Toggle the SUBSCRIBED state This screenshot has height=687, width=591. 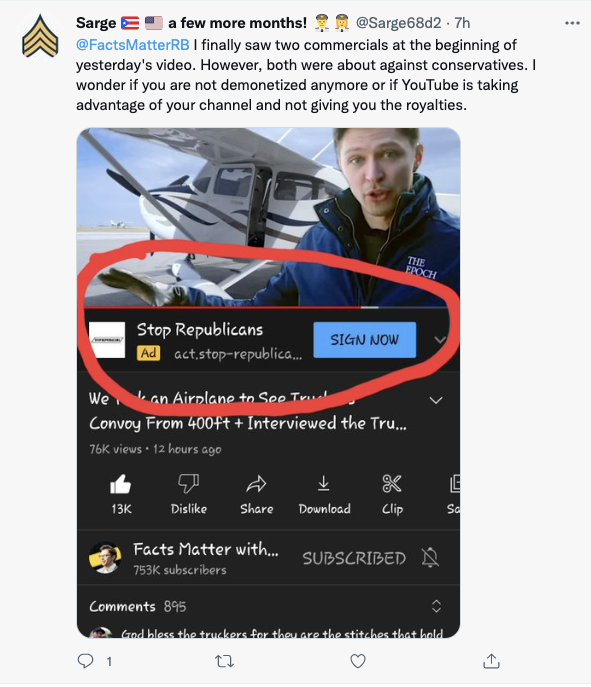click(354, 558)
